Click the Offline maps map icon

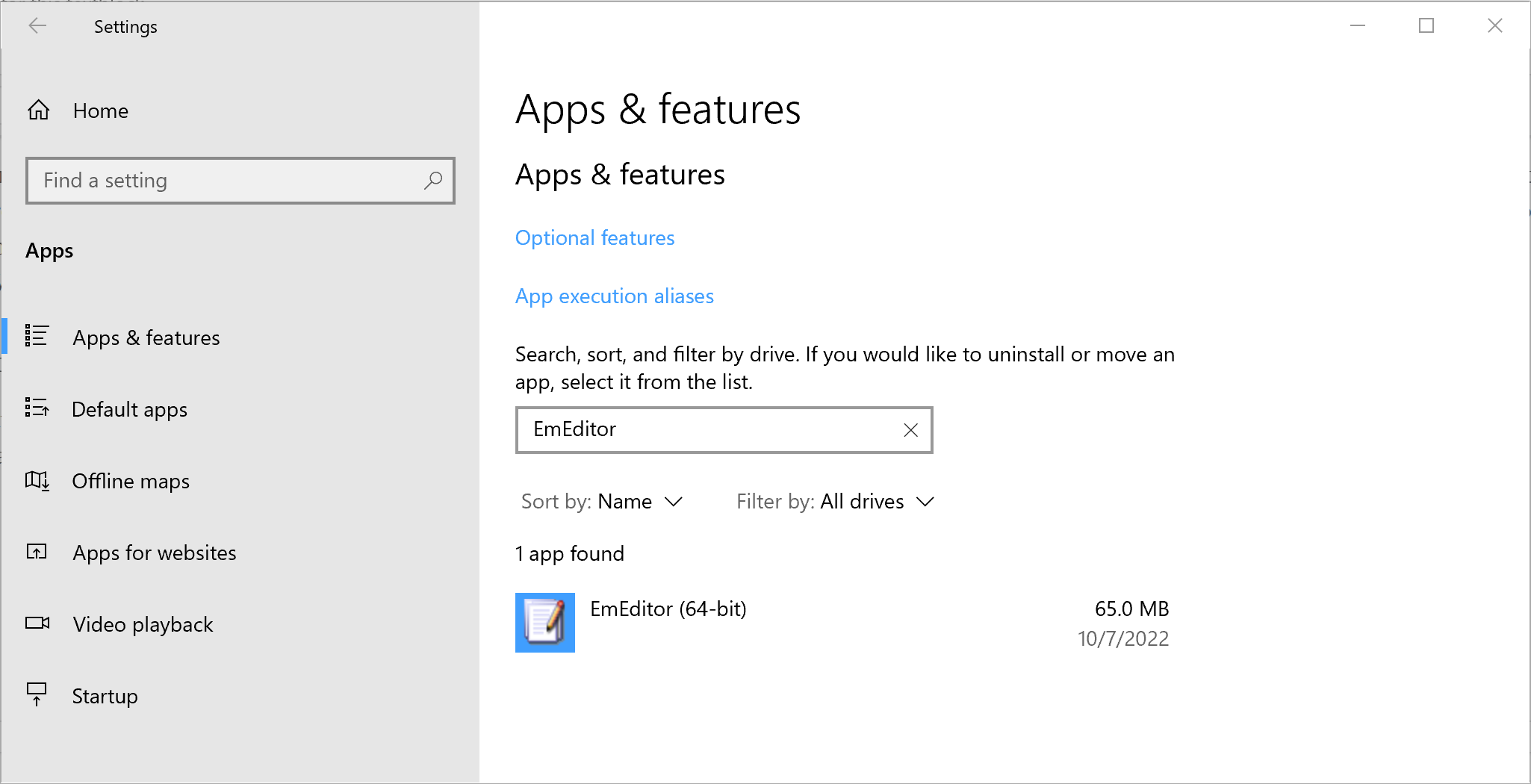(x=37, y=480)
